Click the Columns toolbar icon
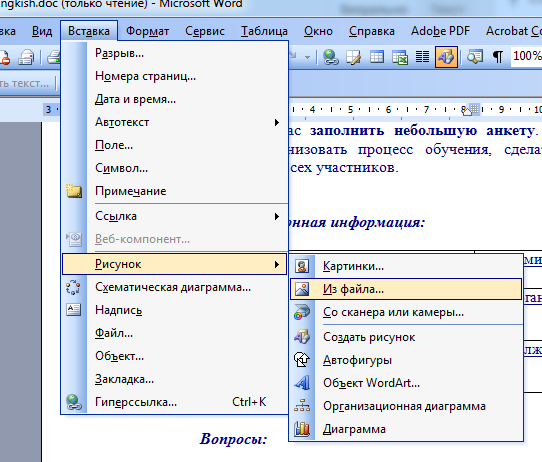The image size is (542, 462). point(422,57)
